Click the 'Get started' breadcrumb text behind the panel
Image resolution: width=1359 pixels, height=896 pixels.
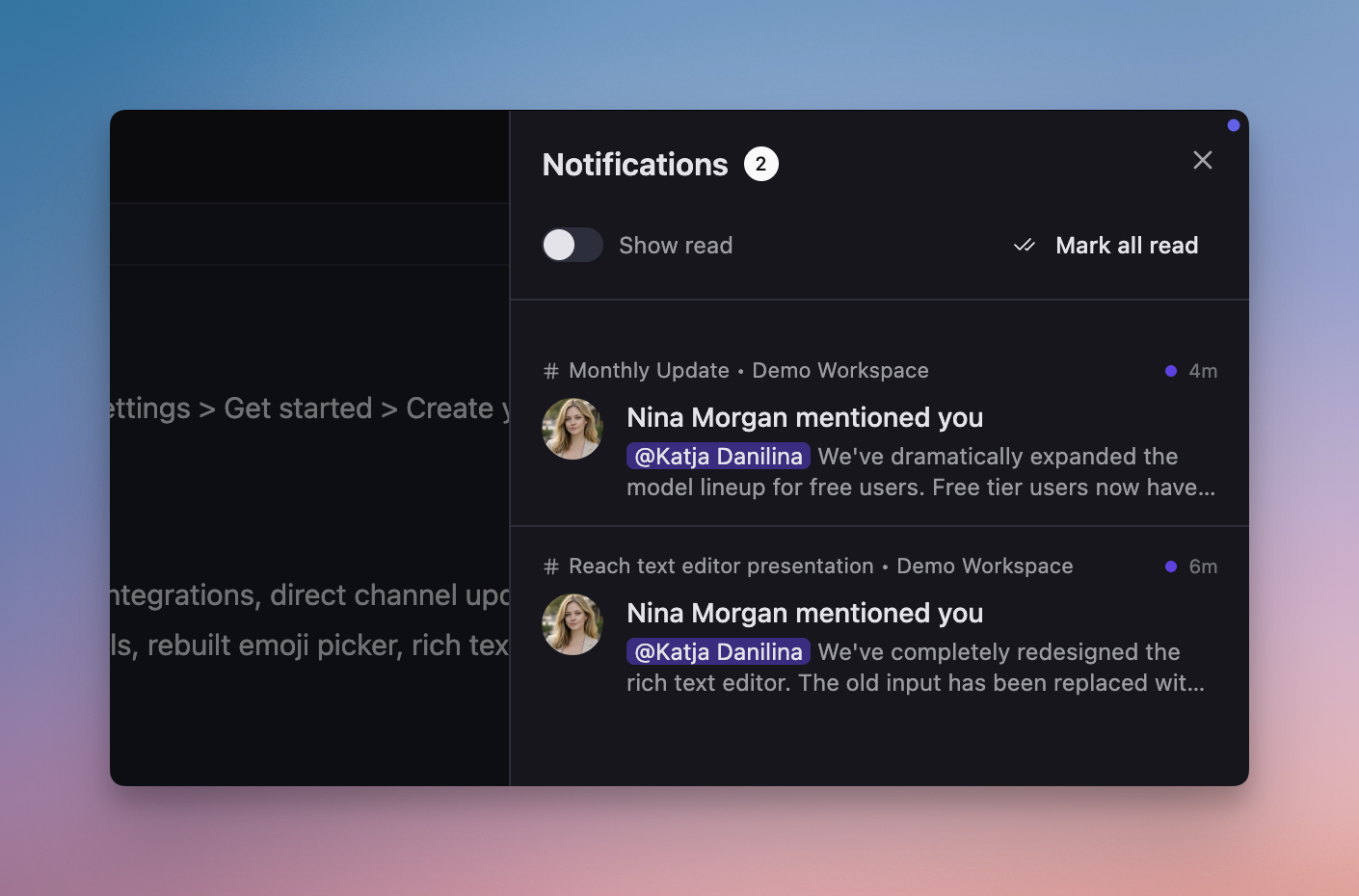pos(298,408)
